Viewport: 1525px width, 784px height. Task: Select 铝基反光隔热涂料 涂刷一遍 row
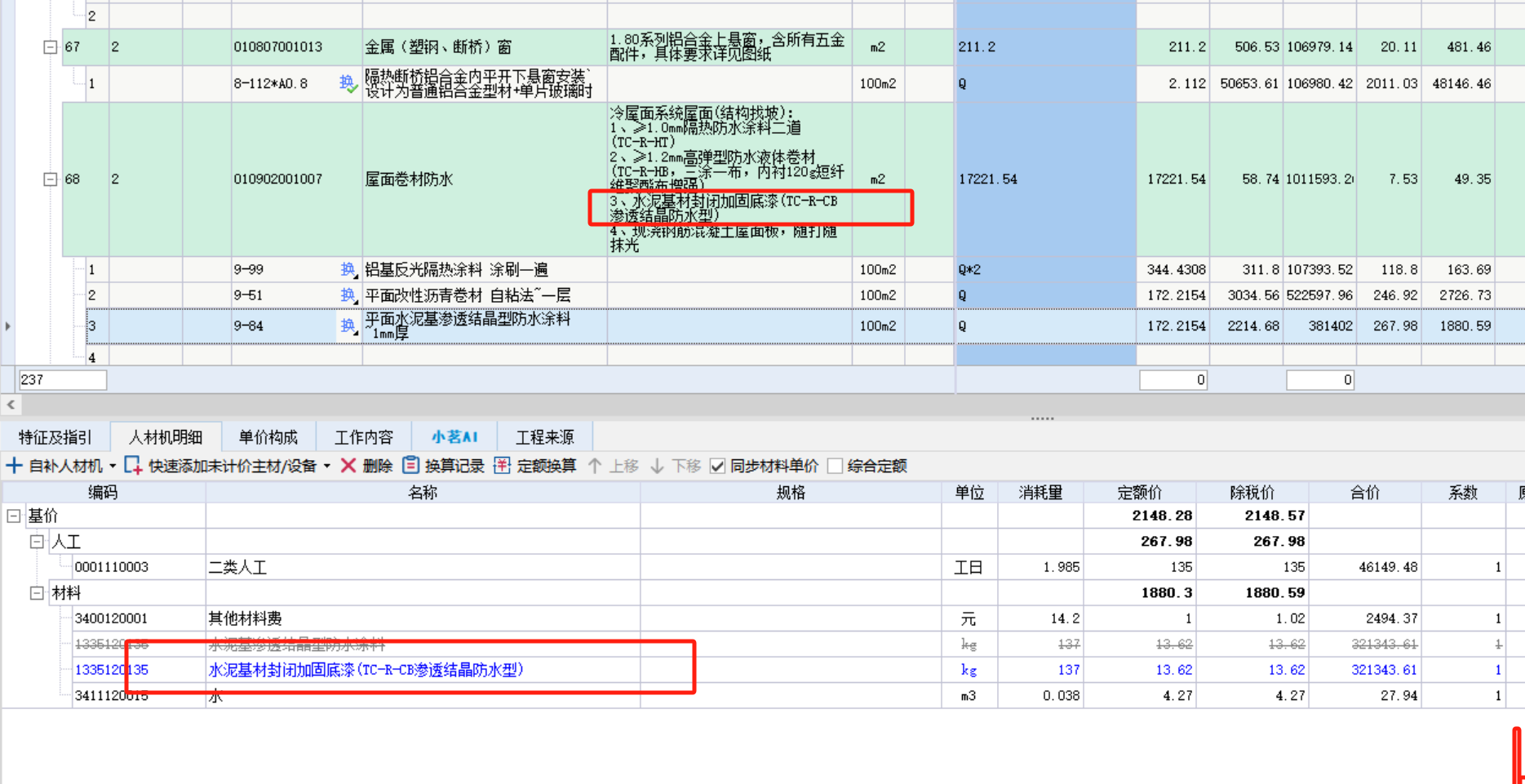[457, 269]
